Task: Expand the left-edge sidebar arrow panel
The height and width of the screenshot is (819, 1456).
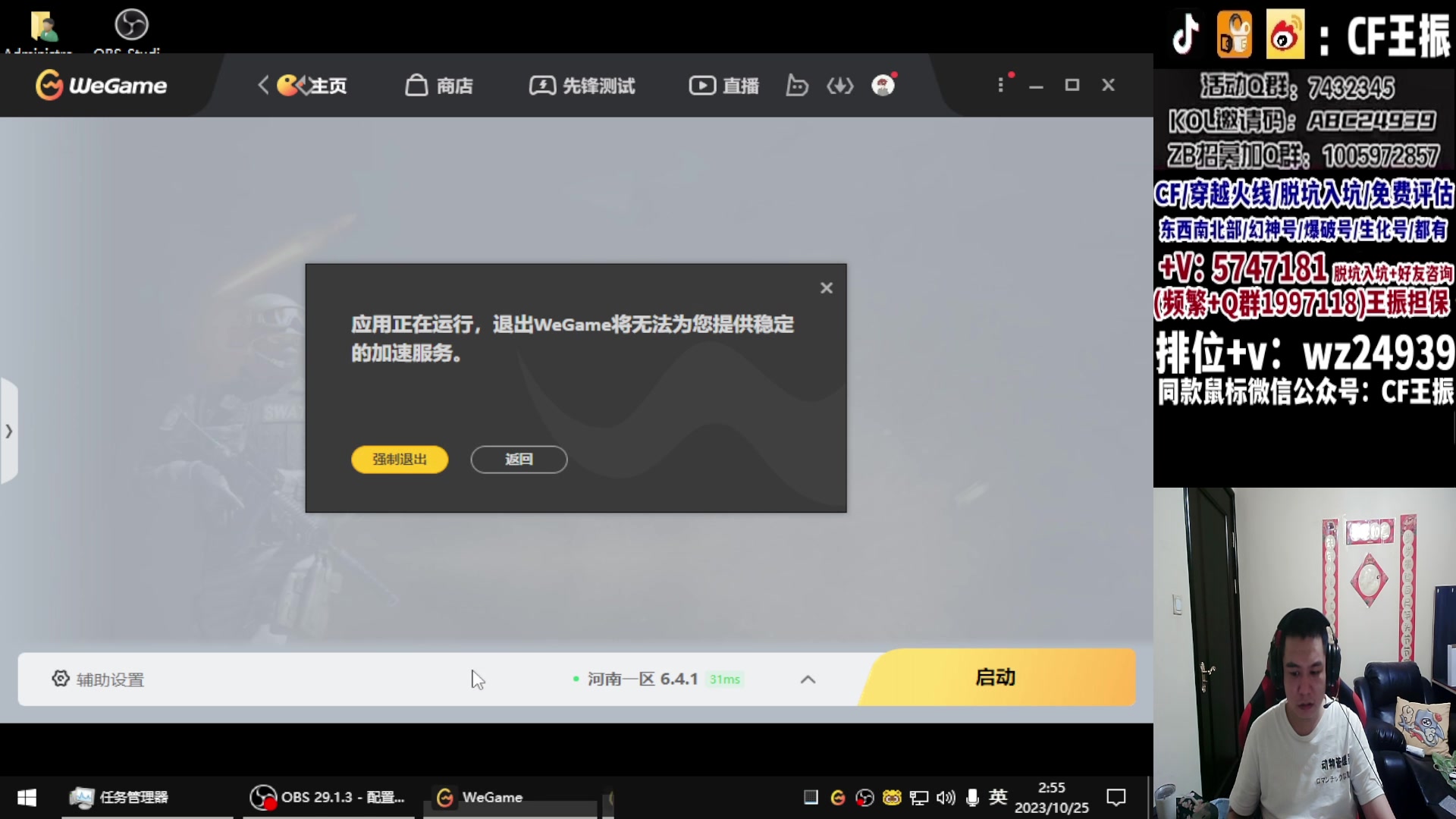Action: click(9, 431)
